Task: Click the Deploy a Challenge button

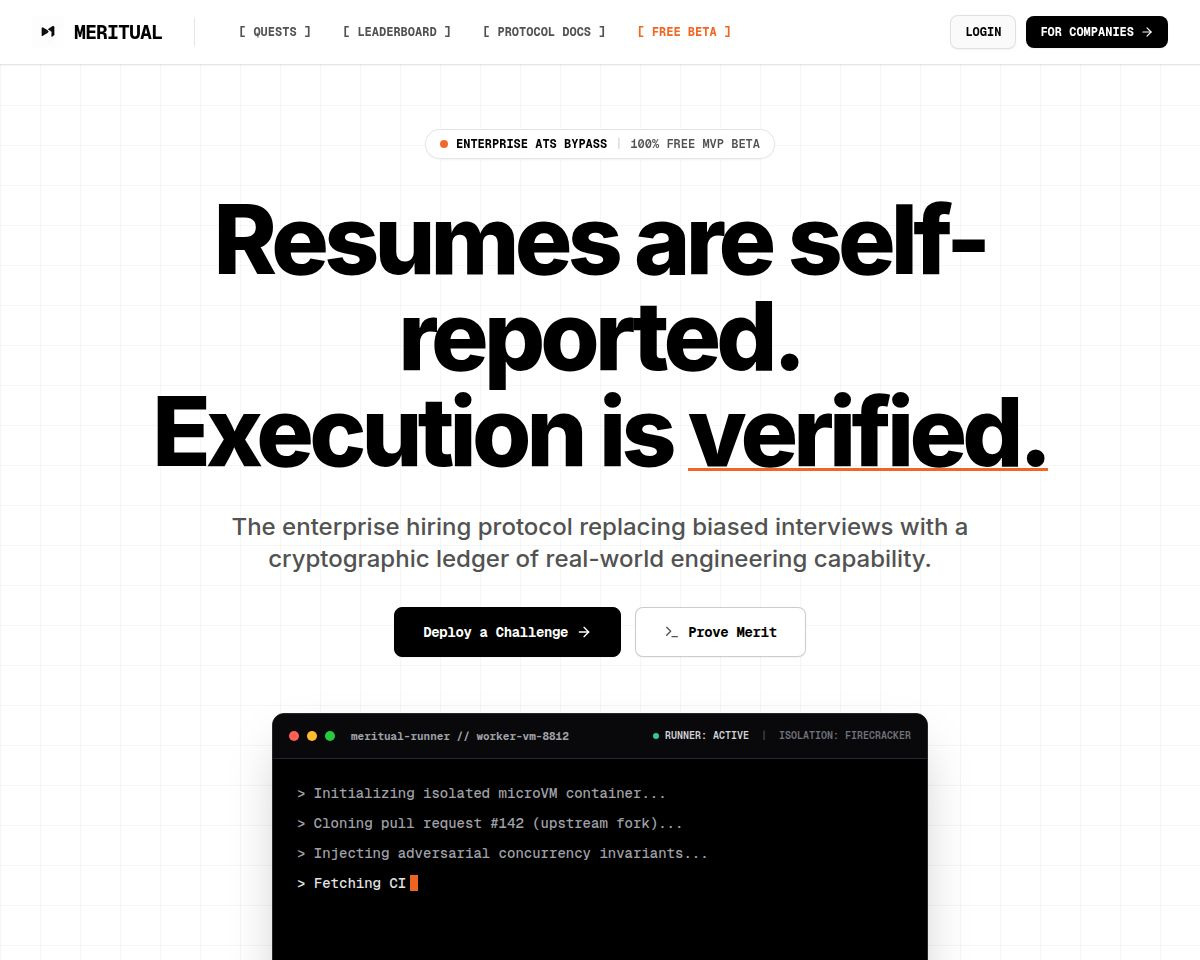Action: (x=507, y=632)
